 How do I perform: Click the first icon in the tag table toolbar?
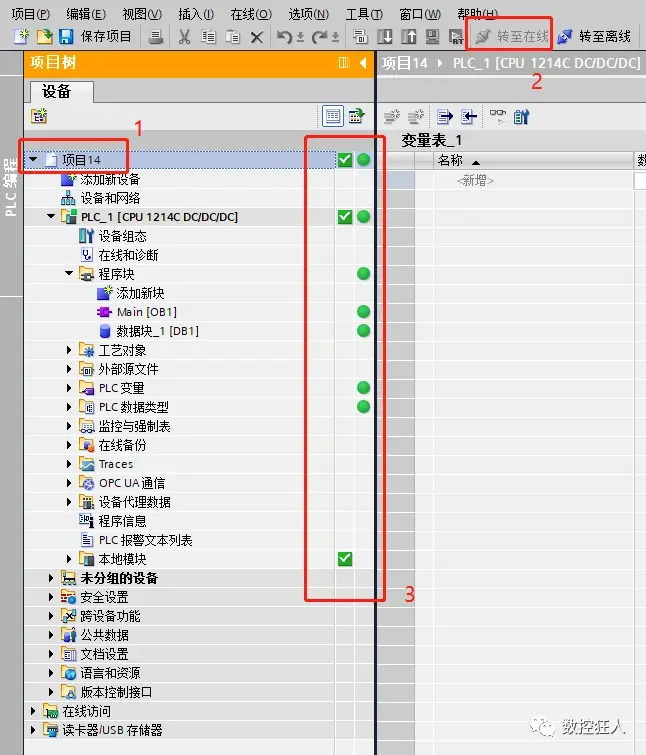392,117
